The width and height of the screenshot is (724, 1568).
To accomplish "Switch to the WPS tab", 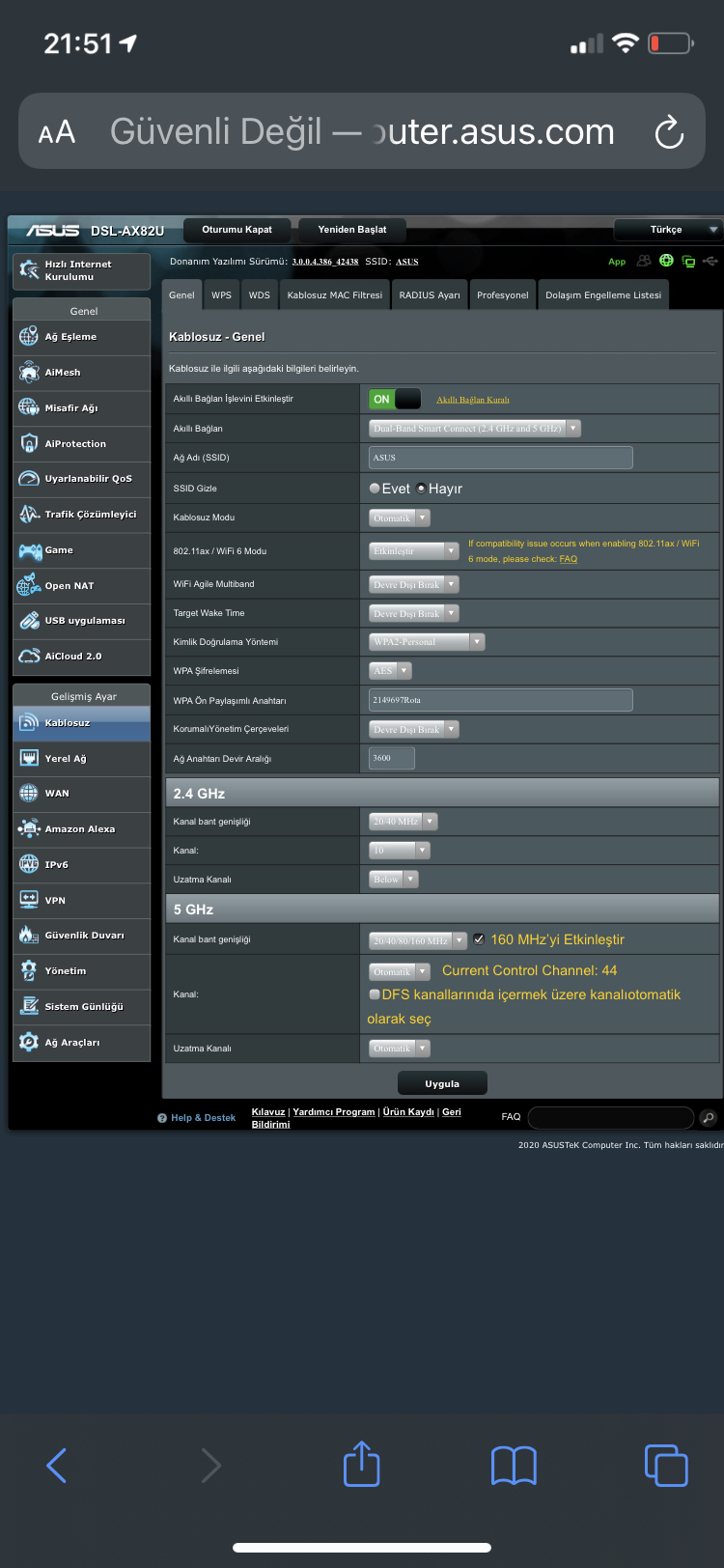I will coord(222,294).
